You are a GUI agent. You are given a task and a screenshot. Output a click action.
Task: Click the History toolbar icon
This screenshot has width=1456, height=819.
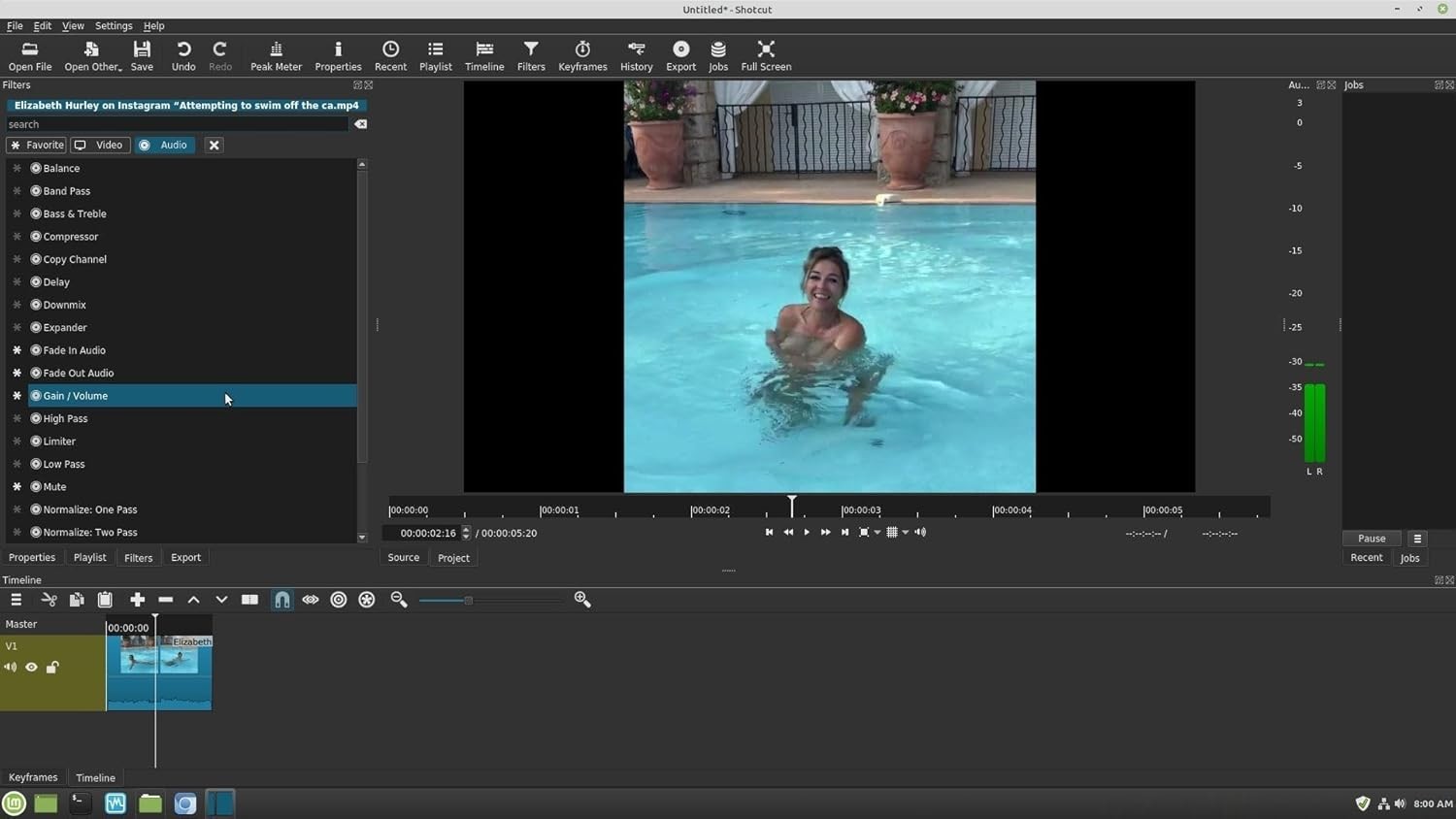click(636, 56)
